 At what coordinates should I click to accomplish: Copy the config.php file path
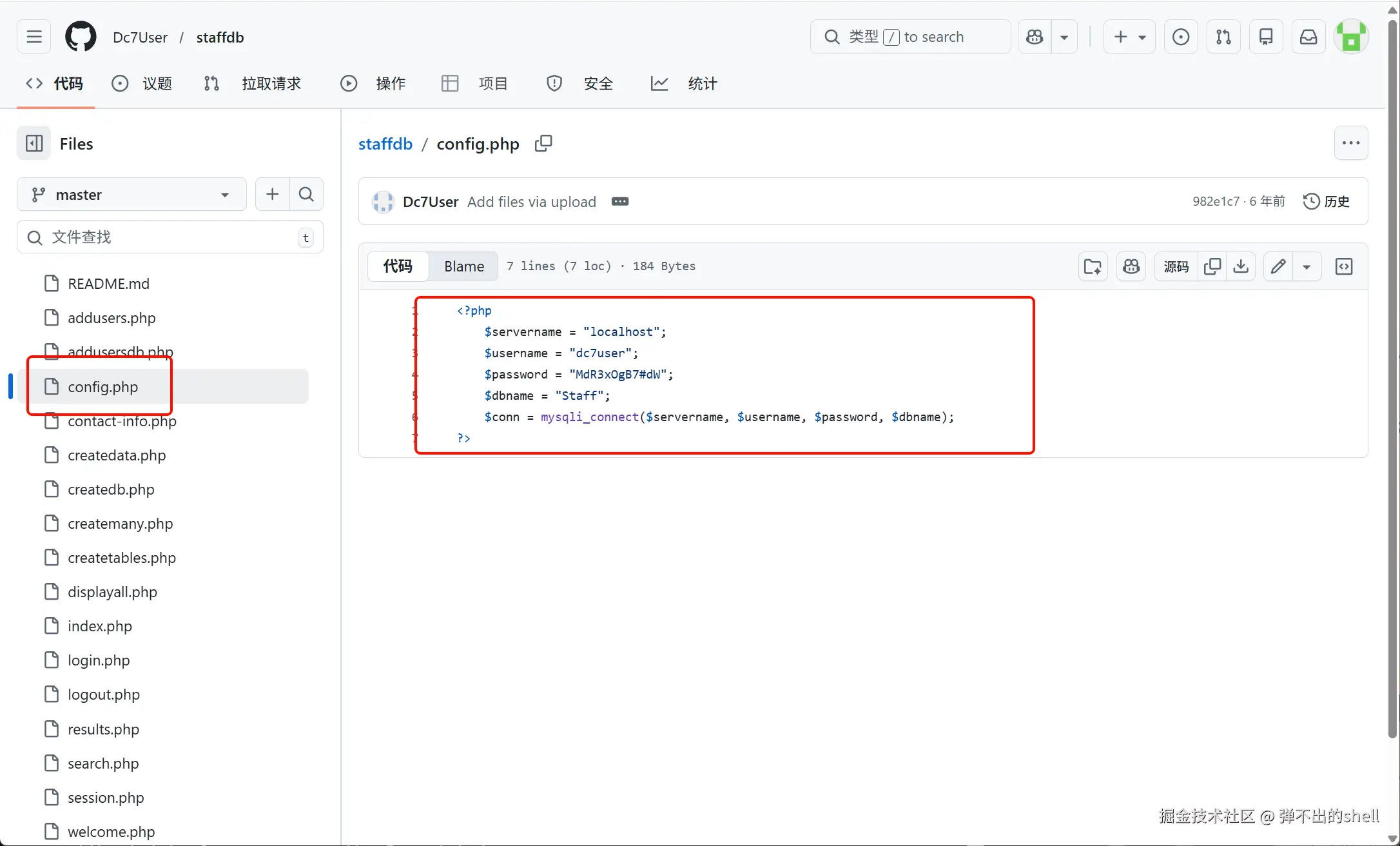tap(543, 143)
